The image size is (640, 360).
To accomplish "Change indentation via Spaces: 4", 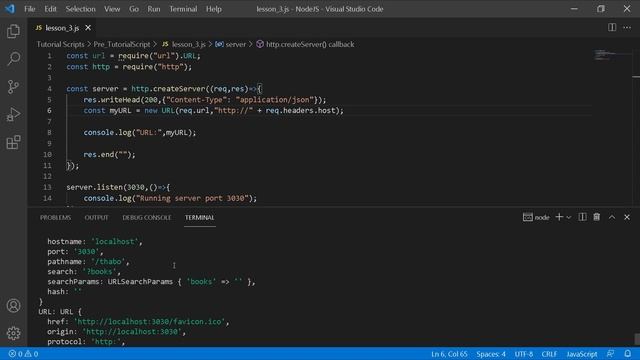I will pyautogui.click(x=491, y=354).
